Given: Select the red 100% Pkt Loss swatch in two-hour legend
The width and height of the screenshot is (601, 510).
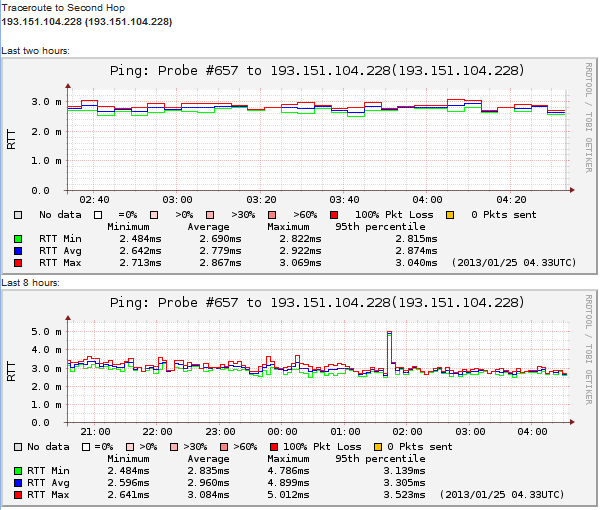Looking at the screenshot, I should tap(333, 214).
